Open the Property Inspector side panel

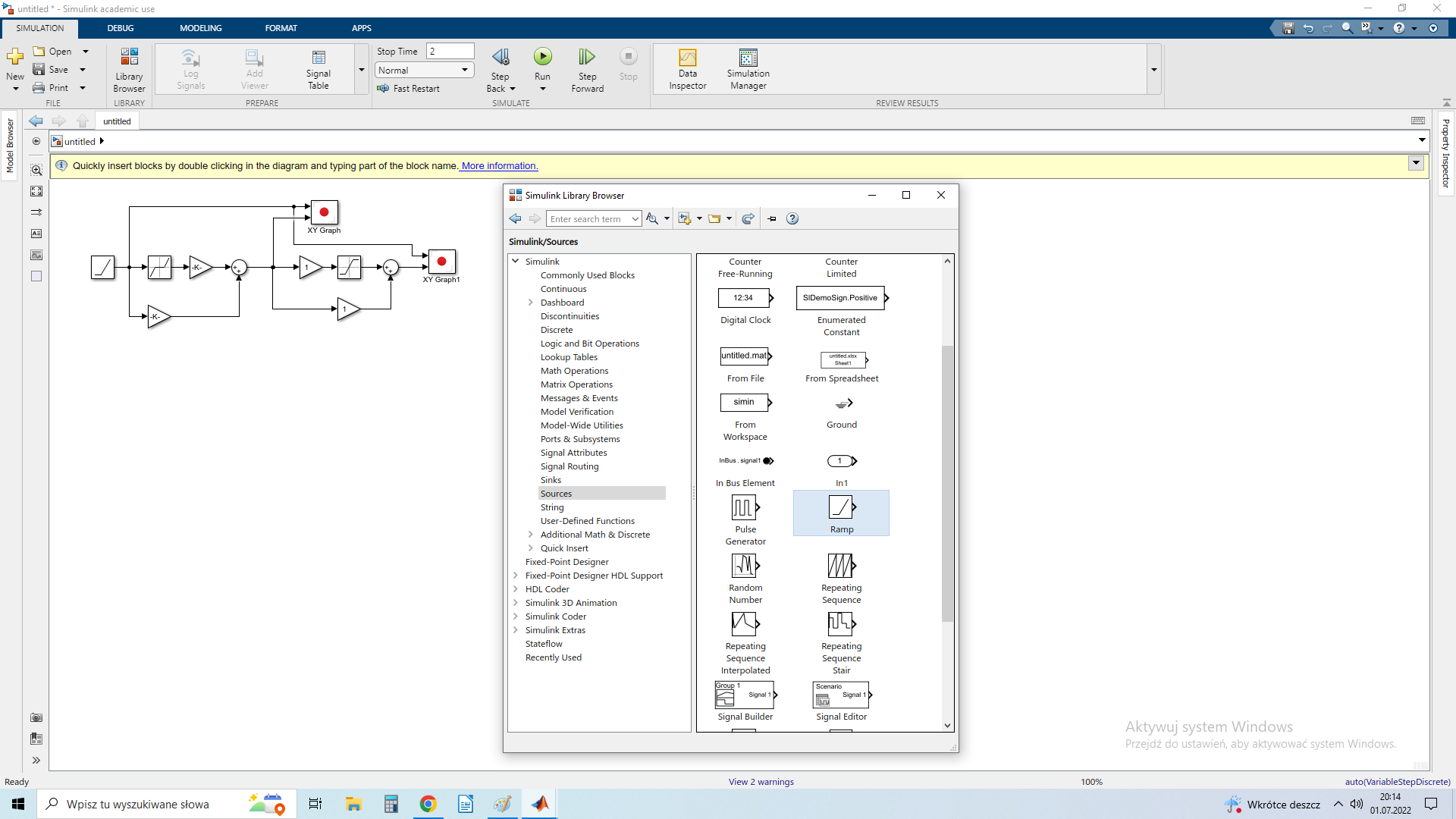tap(1445, 154)
